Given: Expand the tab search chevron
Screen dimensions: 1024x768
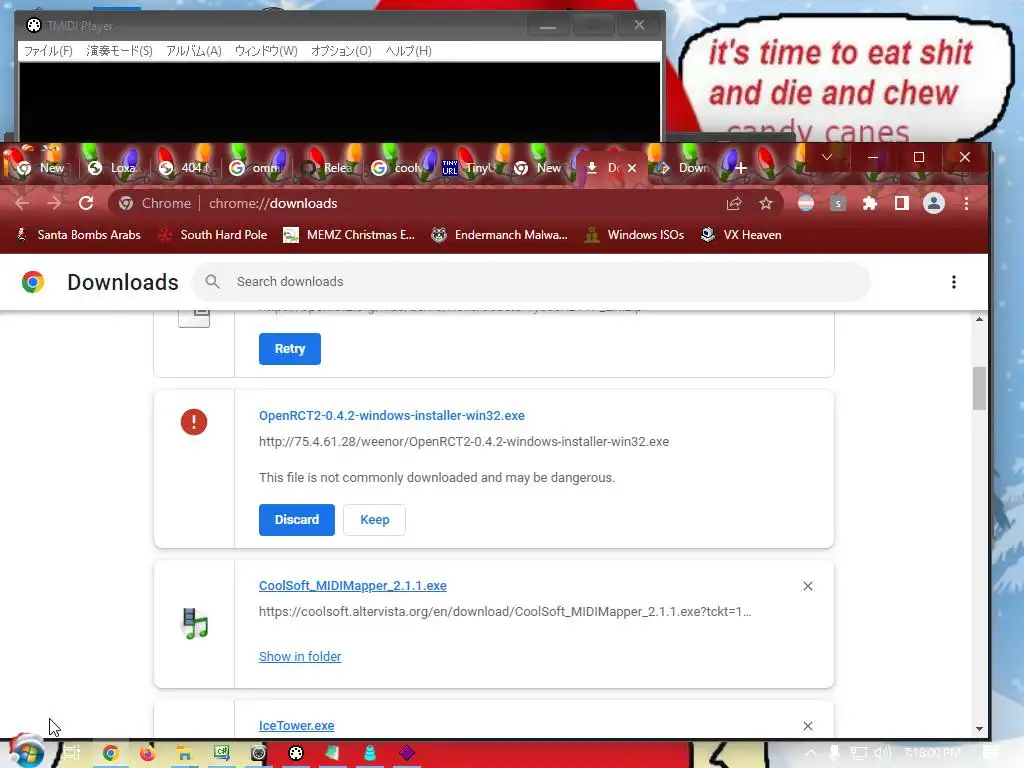Looking at the screenshot, I should click(827, 157).
